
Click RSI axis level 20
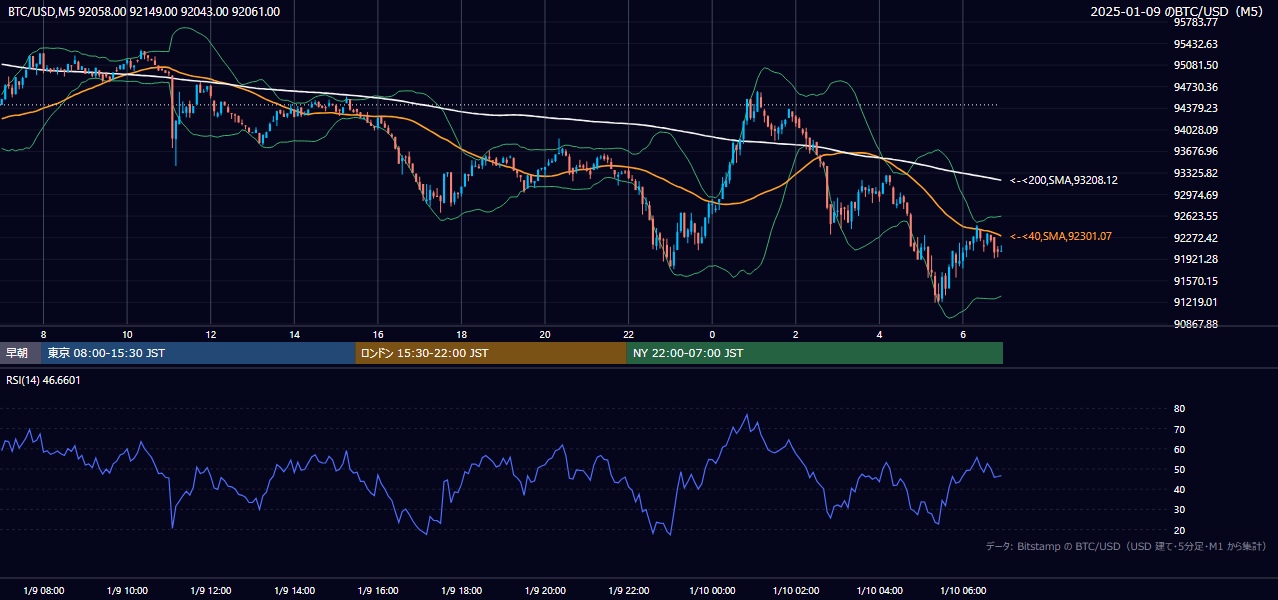1179,530
